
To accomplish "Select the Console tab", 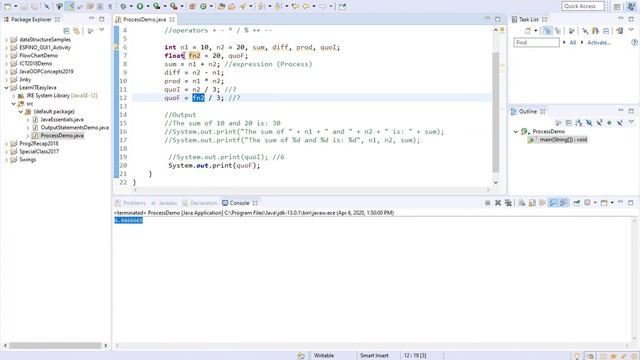I will click(239, 203).
